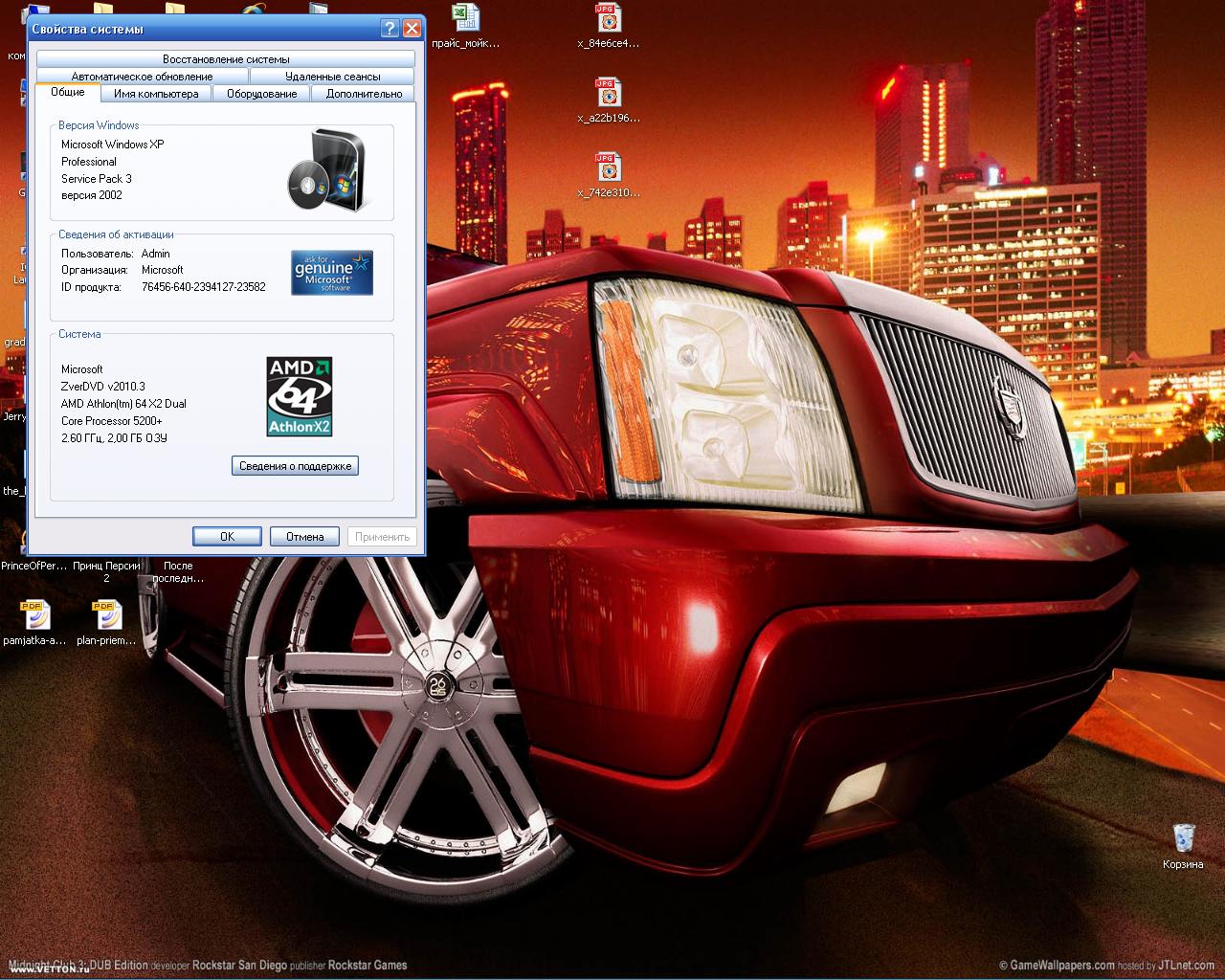The height and width of the screenshot is (980, 1225).
Task: Click the AMD 64 Athlon X2 logo
Action: coord(300,396)
